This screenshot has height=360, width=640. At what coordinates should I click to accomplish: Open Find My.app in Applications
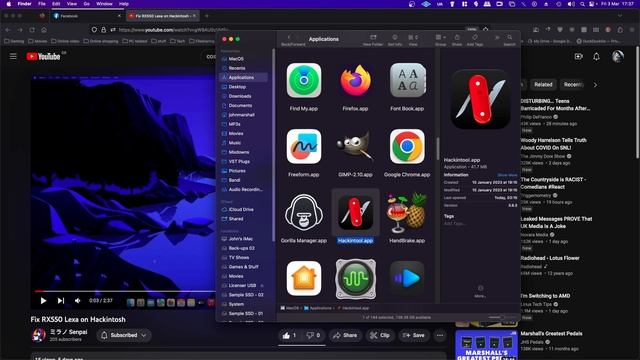304,80
